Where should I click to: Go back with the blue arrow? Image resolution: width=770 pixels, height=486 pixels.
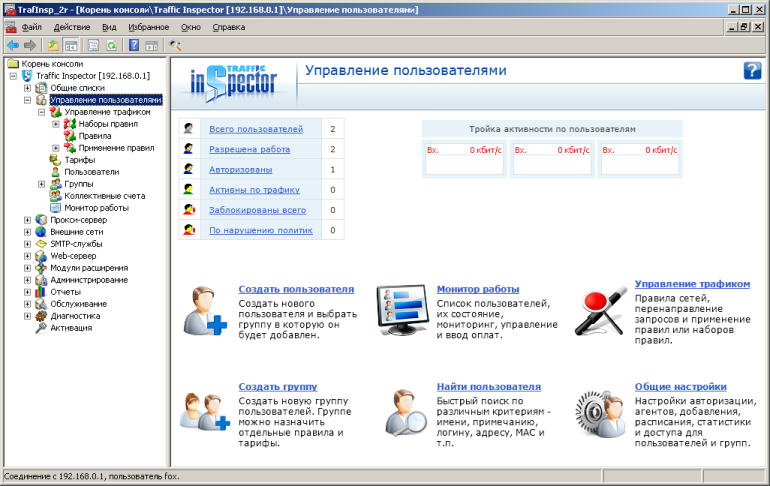[x=13, y=46]
